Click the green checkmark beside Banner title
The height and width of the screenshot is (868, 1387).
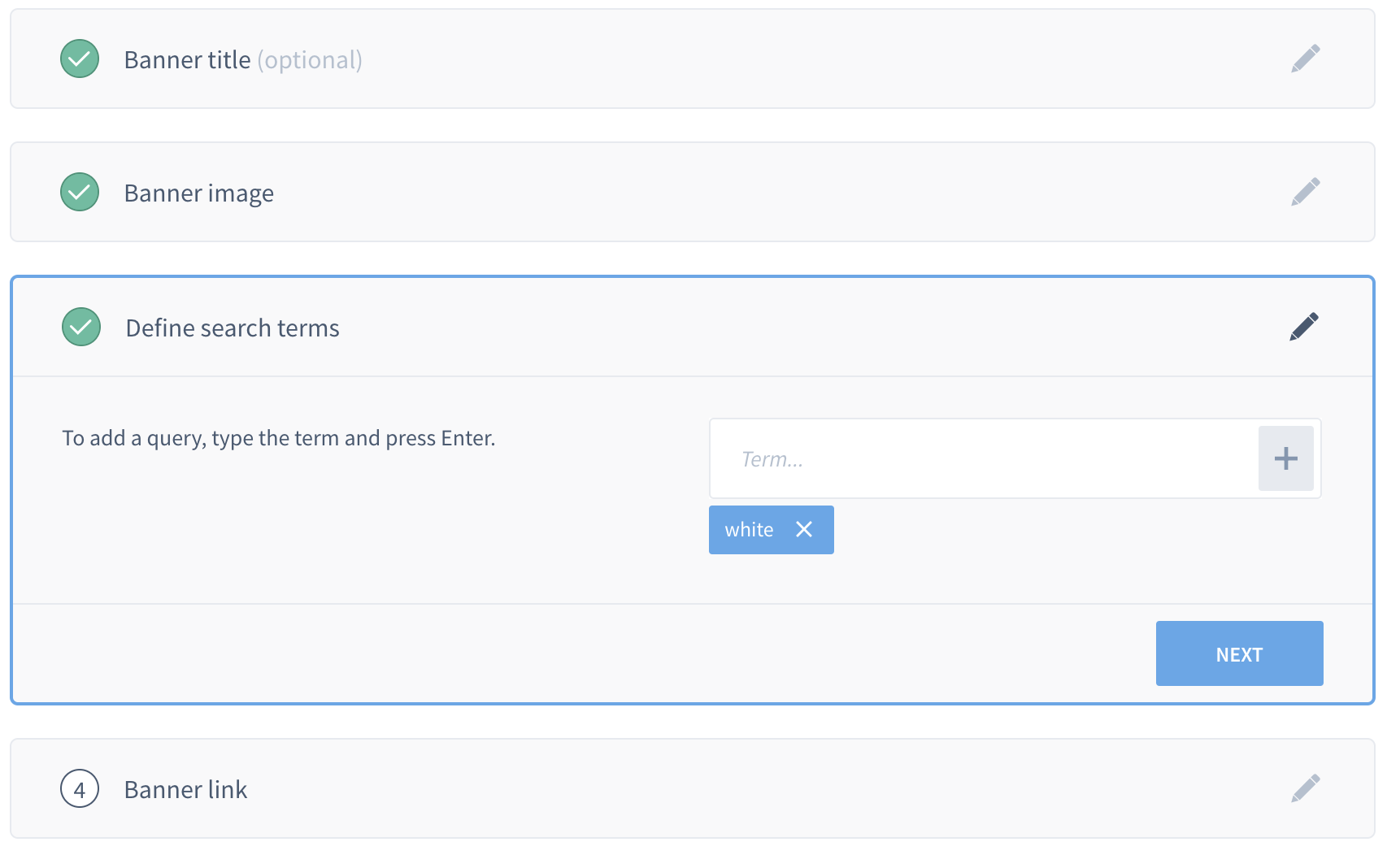click(80, 59)
